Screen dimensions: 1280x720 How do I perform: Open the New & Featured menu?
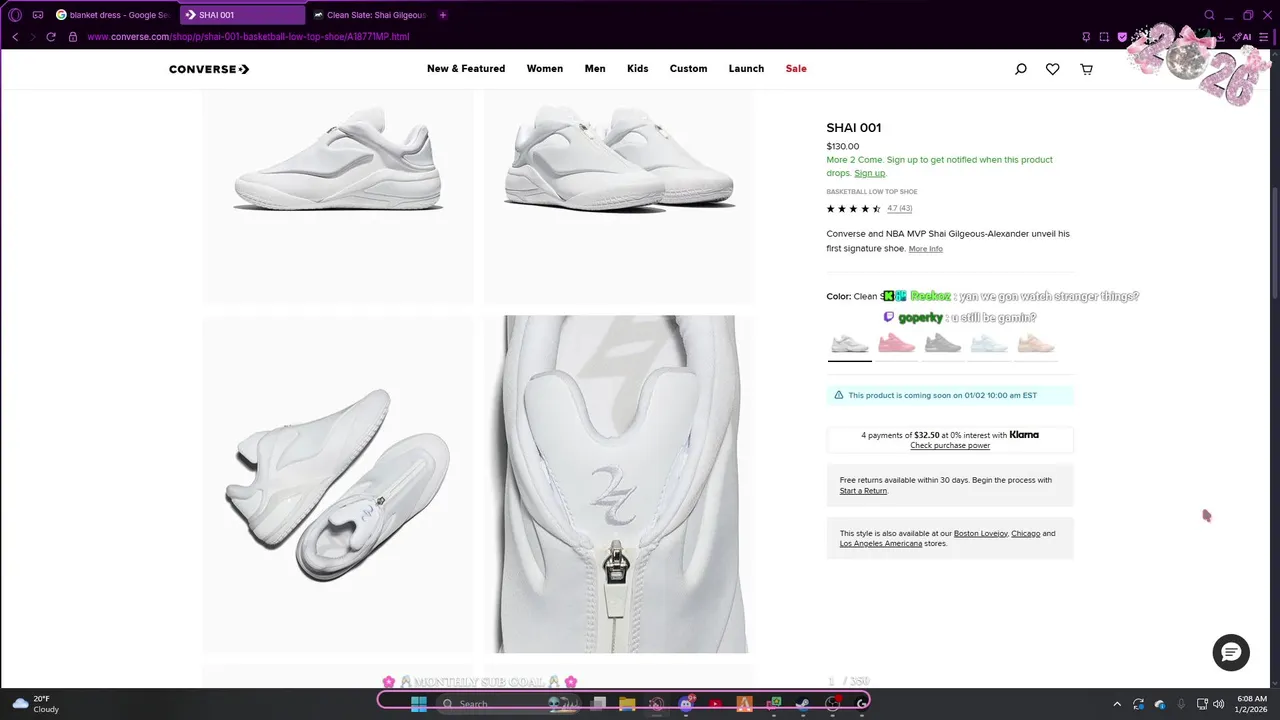coord(466,69)
